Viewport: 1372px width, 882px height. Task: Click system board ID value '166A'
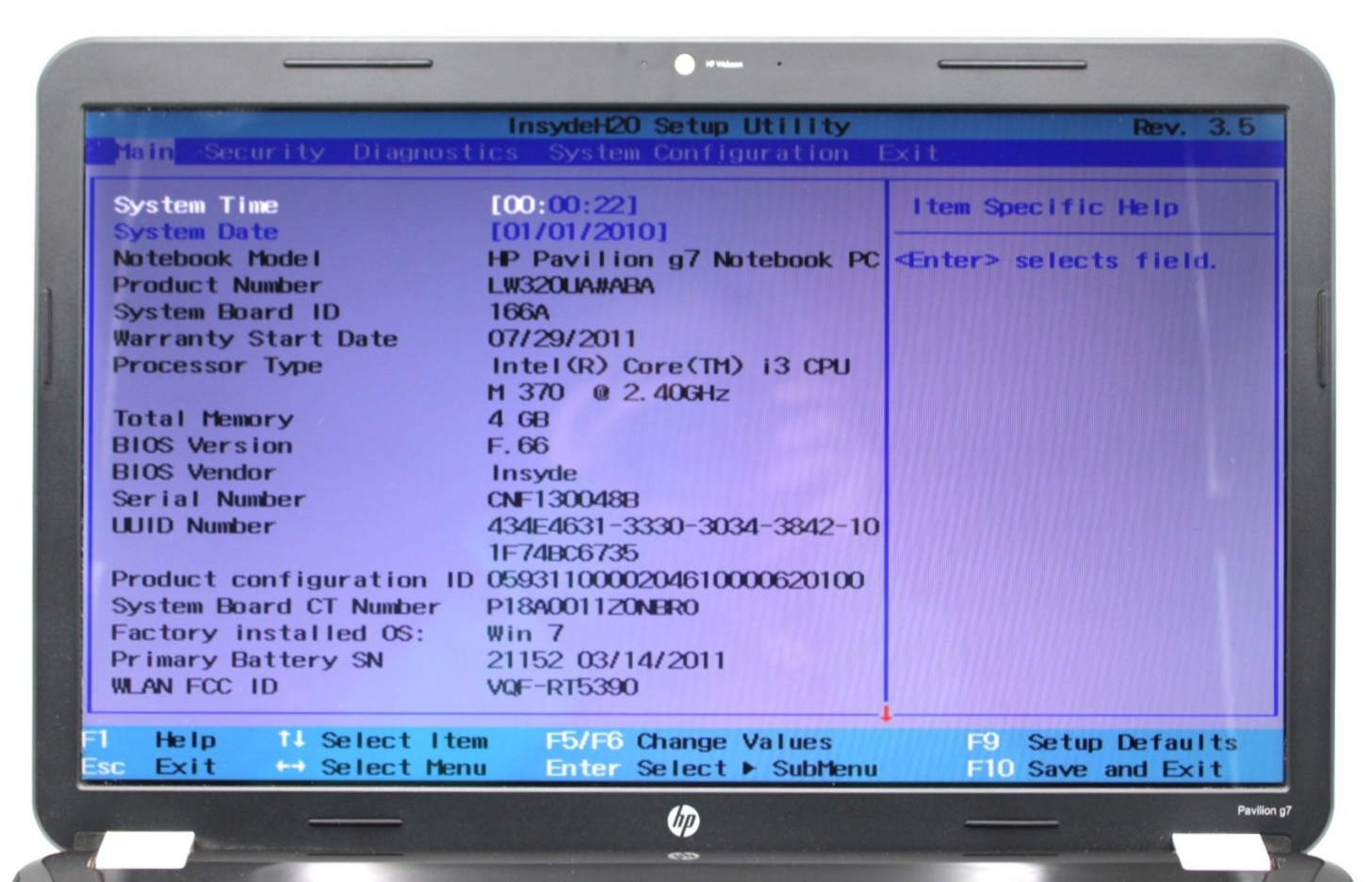coord(518,311)
